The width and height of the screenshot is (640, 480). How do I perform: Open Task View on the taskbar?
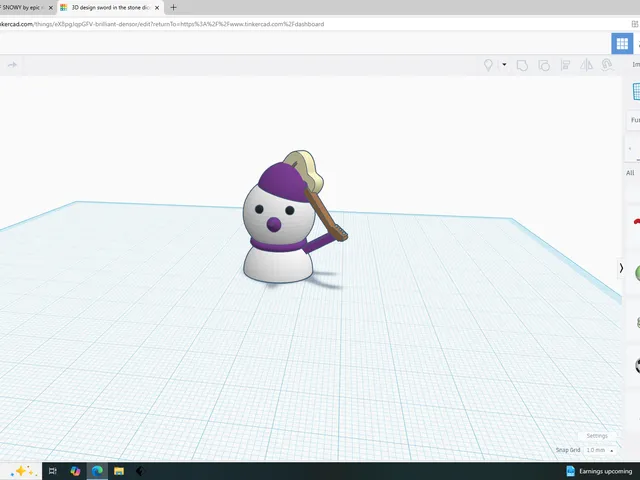click(53, 471)
